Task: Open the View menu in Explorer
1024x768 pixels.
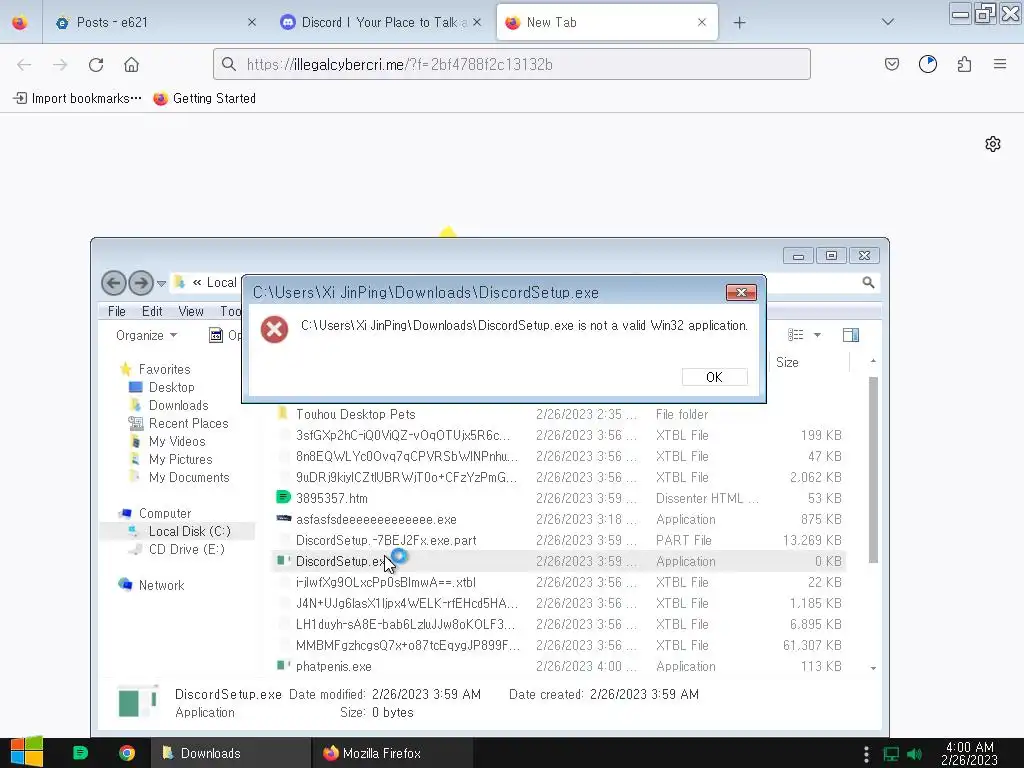Action: point(191,312)
